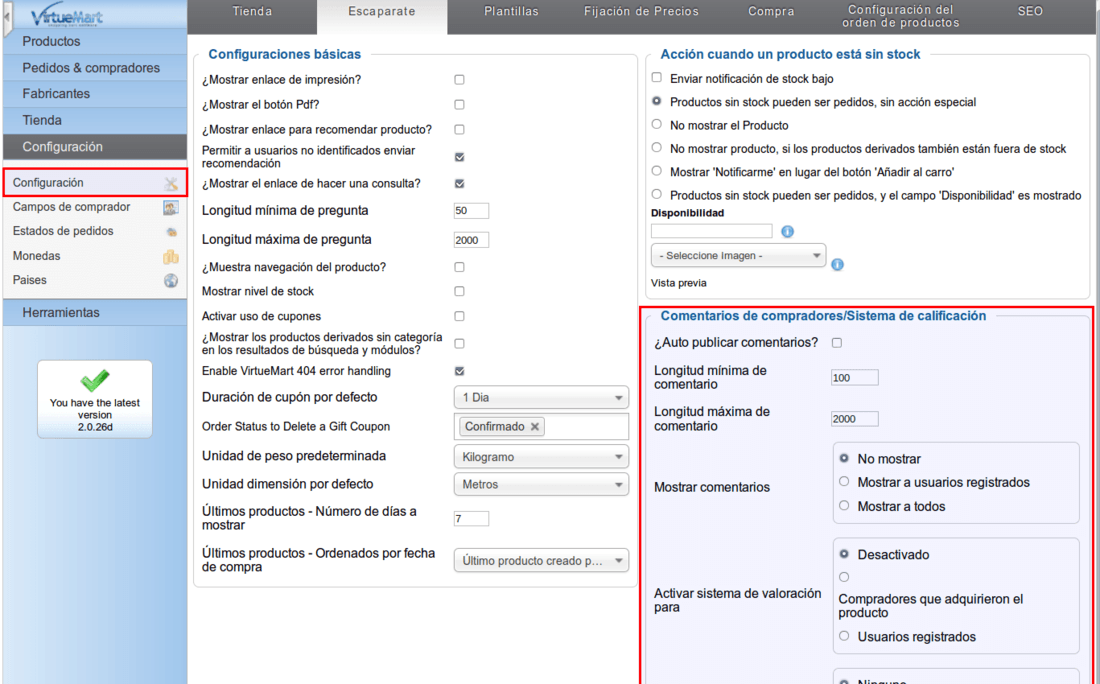The width and height of the screenshot is (1100, 684).
Task: Check Activar uso de cupones
Action: [x=460, y=316]
